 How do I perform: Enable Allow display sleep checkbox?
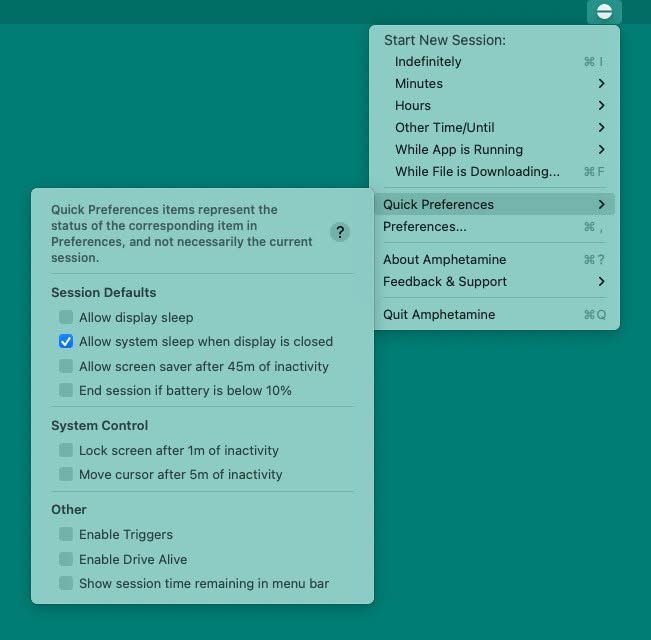66,317
